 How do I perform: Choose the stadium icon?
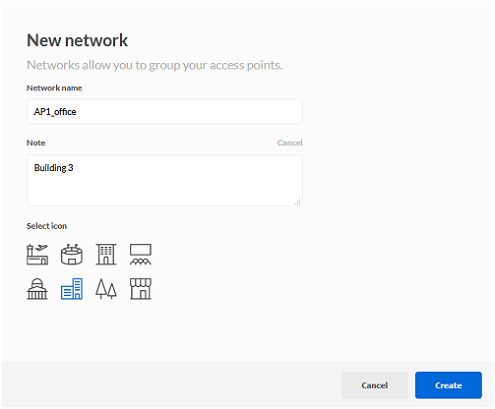(x=72, y=255)
